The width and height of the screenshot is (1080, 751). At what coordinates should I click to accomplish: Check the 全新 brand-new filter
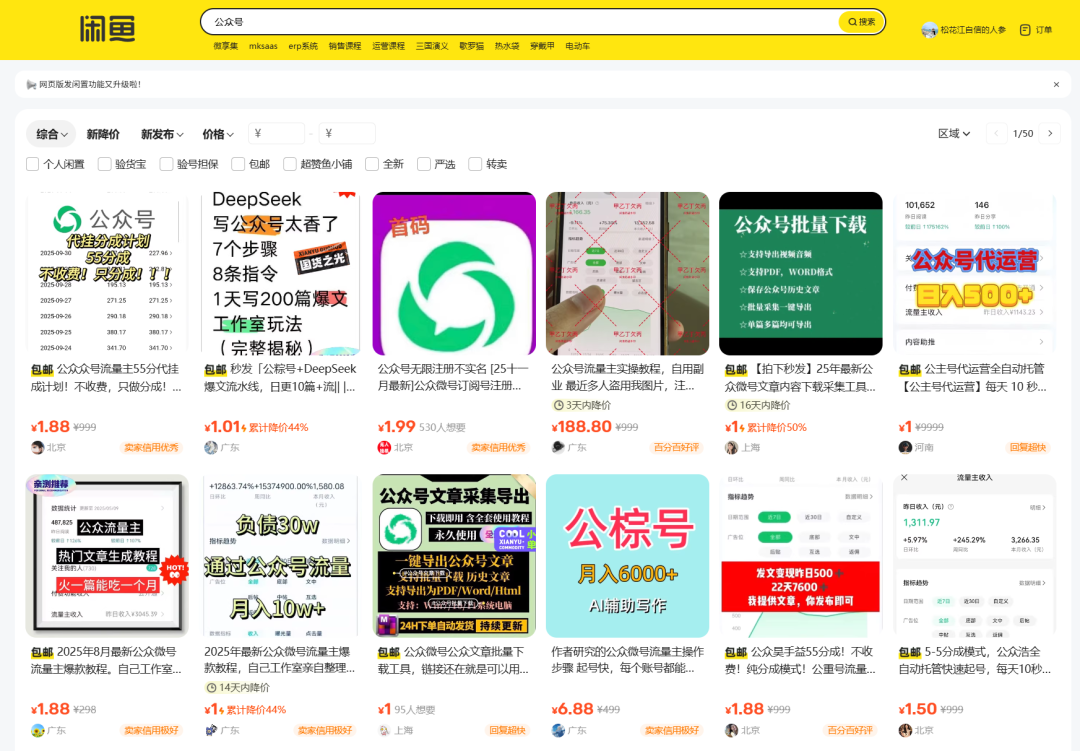(x=373, y=164)
